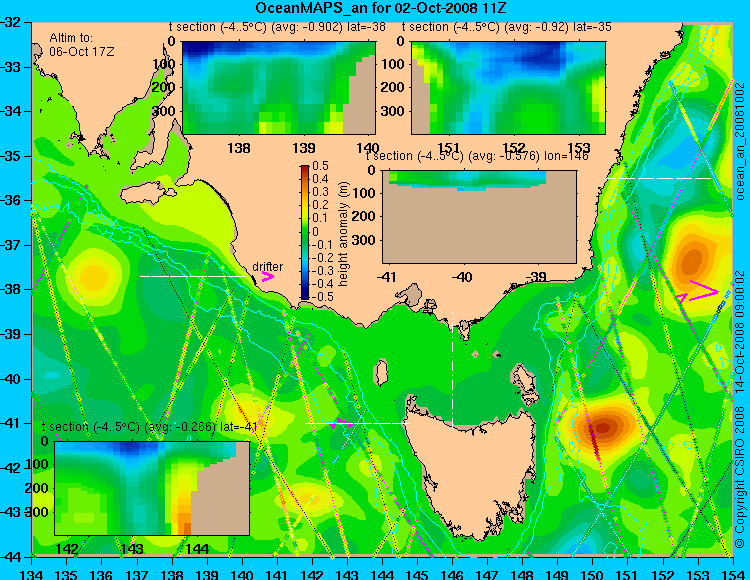The width and height of the screenshot is (750, 580).
Task: Click the dark red warm eddy east of Tasmania
Action: pyautogui.click(x=603, y=427)
